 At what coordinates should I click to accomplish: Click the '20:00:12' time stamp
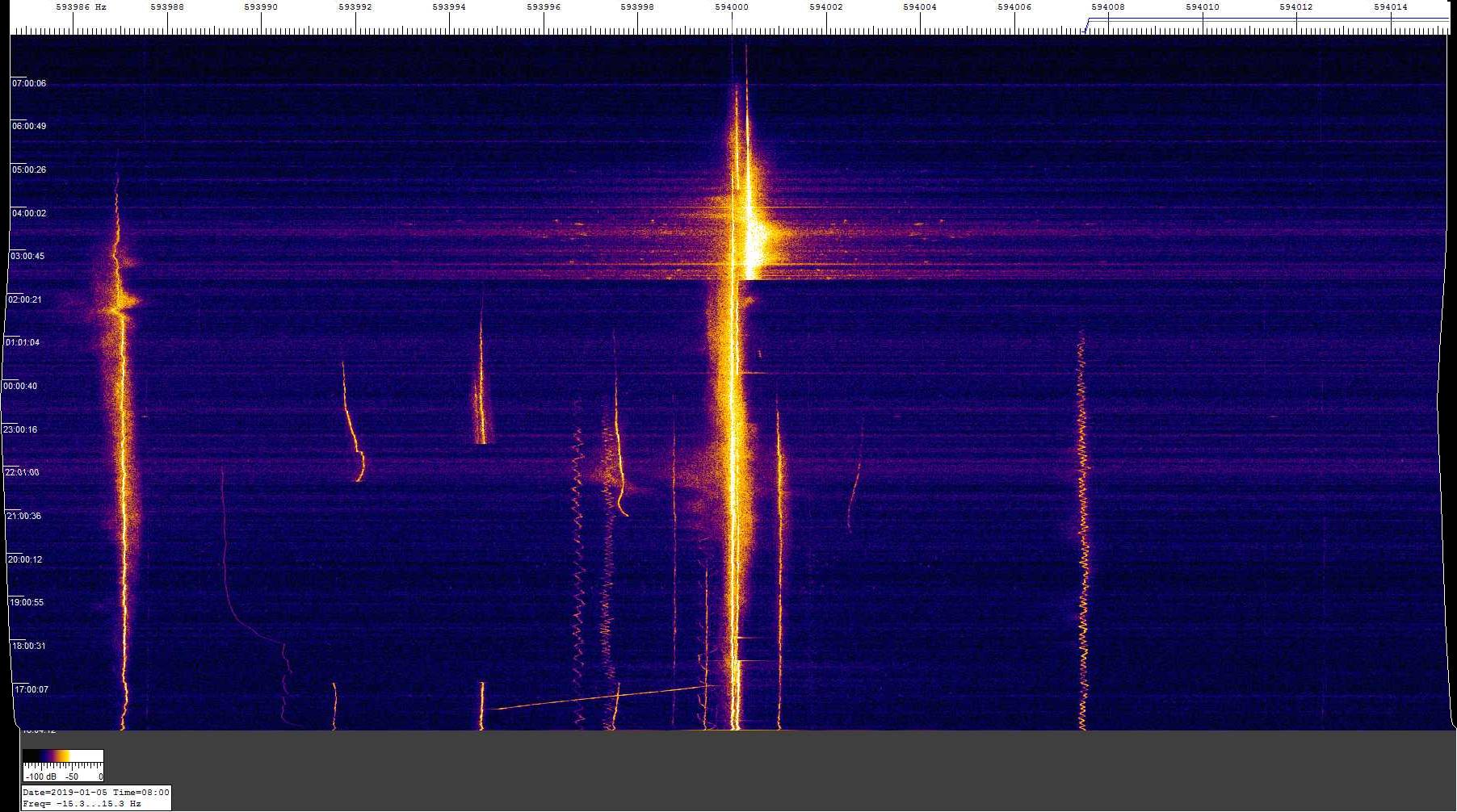25,560
